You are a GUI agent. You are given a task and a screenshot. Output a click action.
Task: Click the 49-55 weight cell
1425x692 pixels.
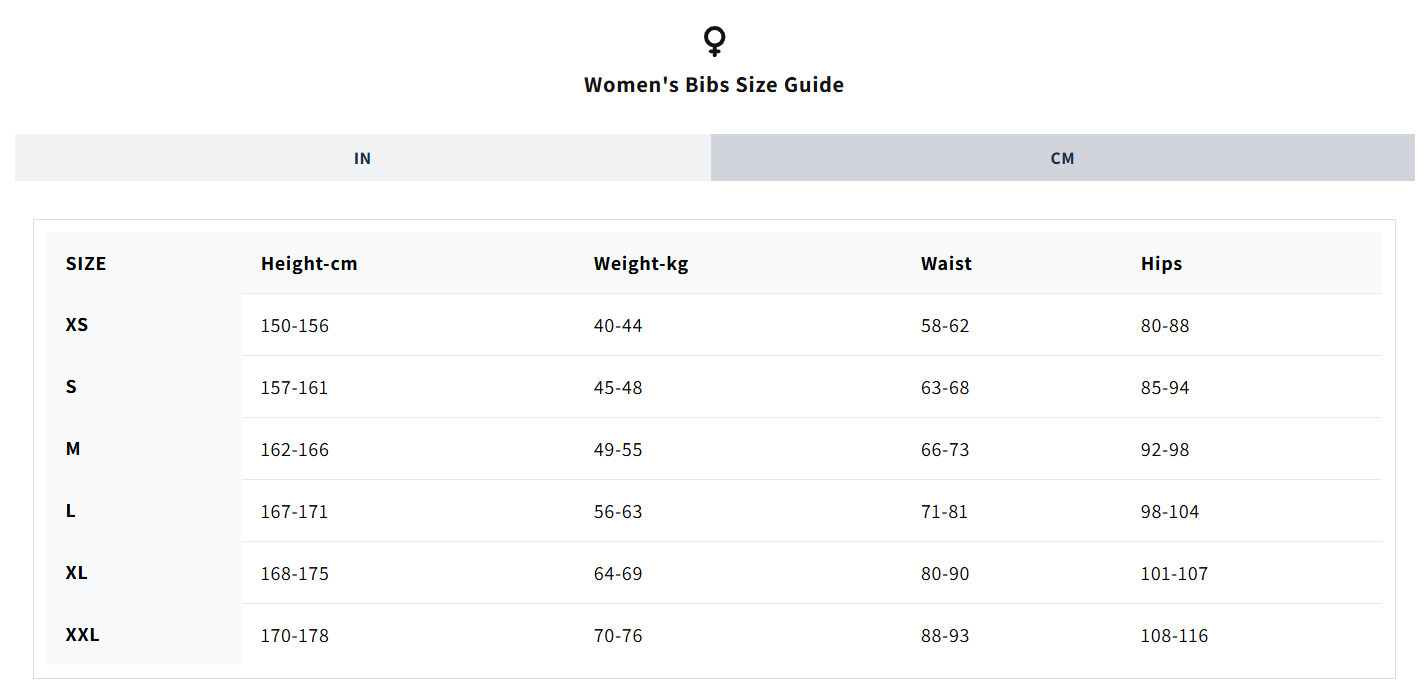618,450
